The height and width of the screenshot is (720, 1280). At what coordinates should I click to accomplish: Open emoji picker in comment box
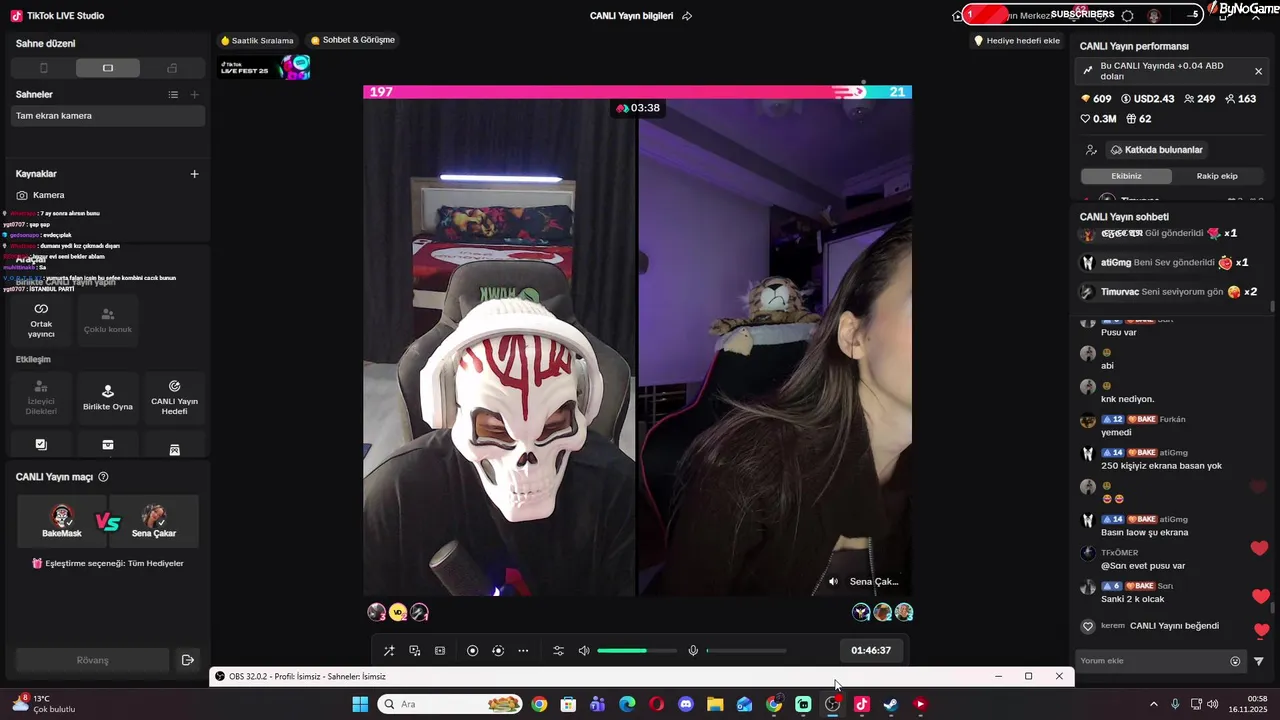(x=1235, y=661)
